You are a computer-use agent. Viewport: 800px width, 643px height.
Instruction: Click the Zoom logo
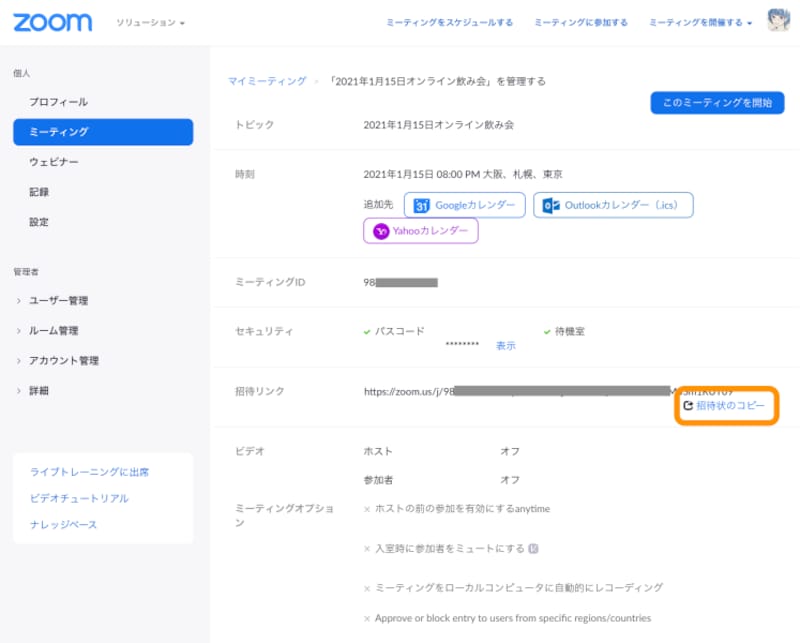coord(52,22)
